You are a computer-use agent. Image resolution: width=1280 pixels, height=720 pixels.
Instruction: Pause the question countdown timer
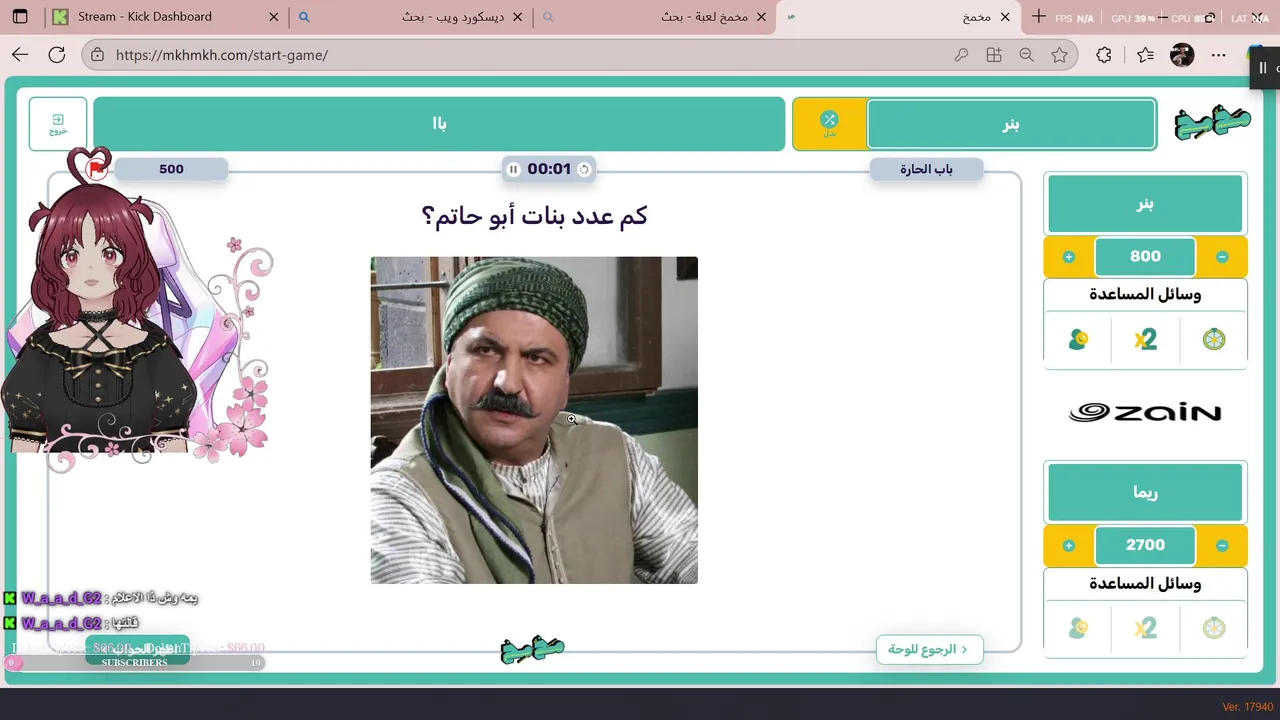click(513, 169)
